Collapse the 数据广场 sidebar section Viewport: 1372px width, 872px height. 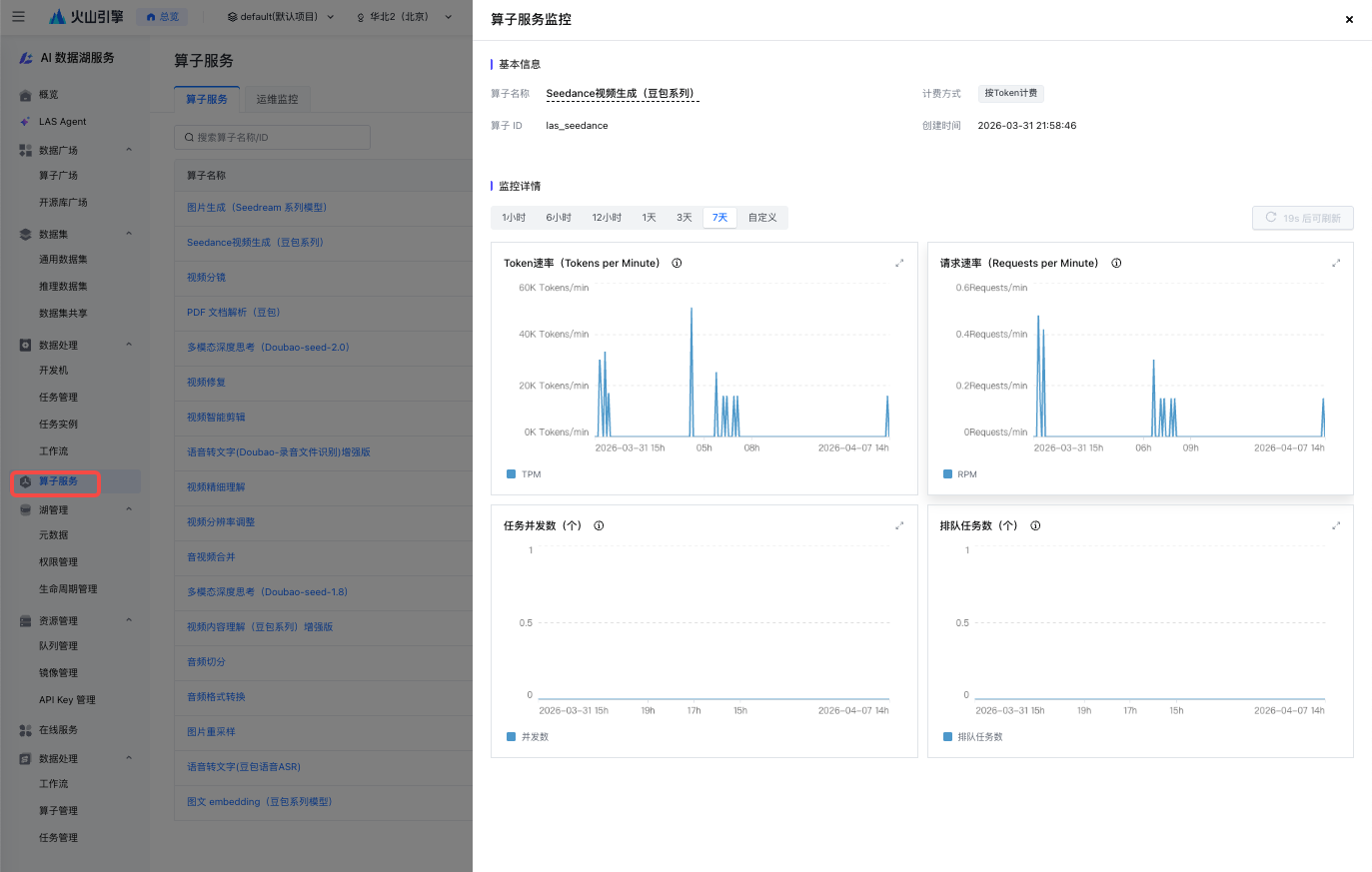(129, 150)
